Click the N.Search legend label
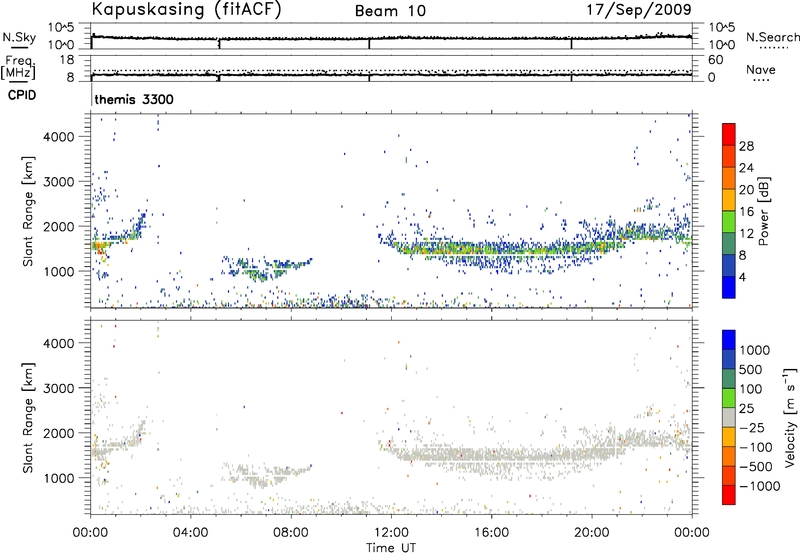 pyautogui.click(x=772, y=37)
